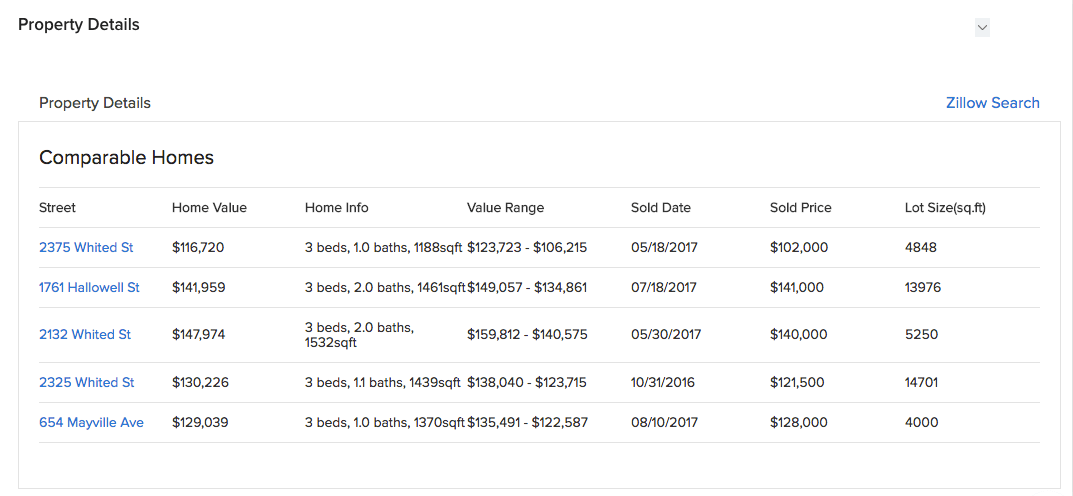Click the Comparable Homes heading

tap(126, 157)
